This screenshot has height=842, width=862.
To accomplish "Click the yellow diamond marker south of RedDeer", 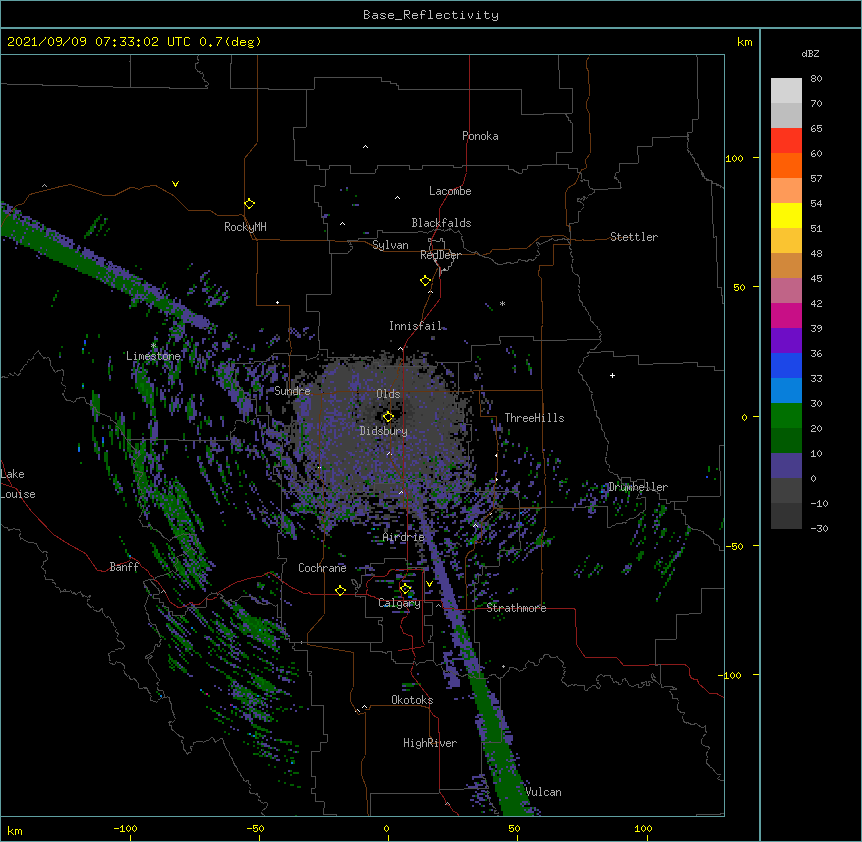I will (x=426, y=281).
